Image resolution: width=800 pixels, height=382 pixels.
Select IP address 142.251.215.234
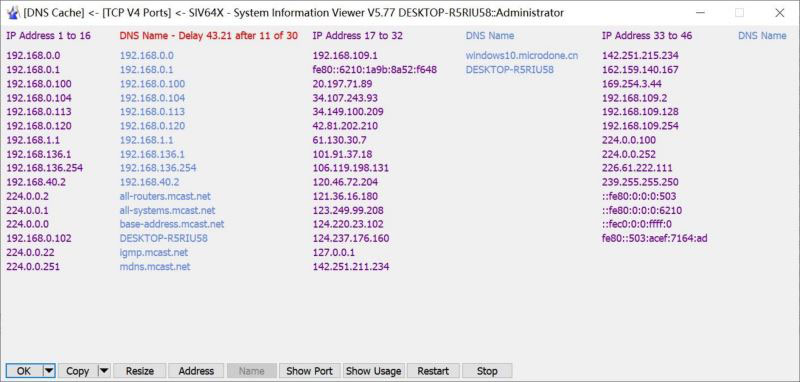tap(640, 56)
